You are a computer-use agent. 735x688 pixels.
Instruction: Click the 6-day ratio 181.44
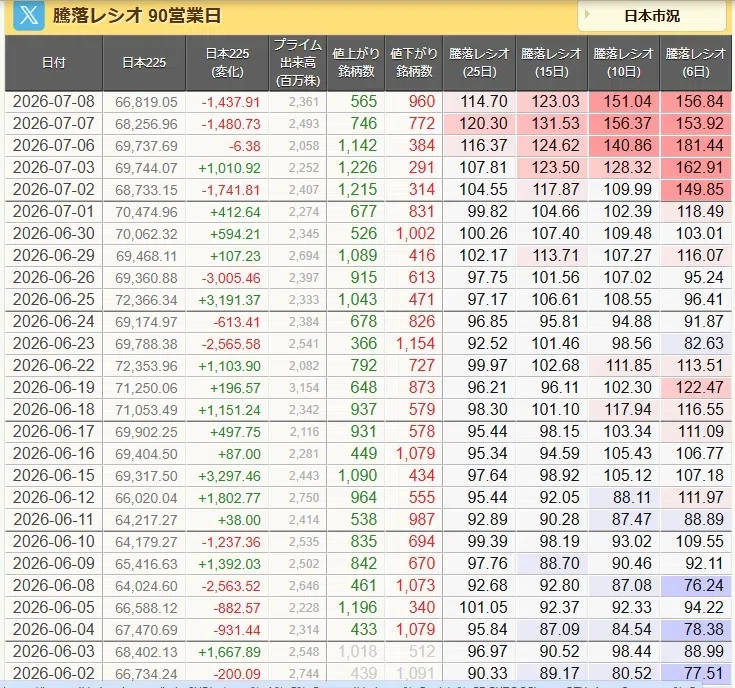[x=699, y=145]
